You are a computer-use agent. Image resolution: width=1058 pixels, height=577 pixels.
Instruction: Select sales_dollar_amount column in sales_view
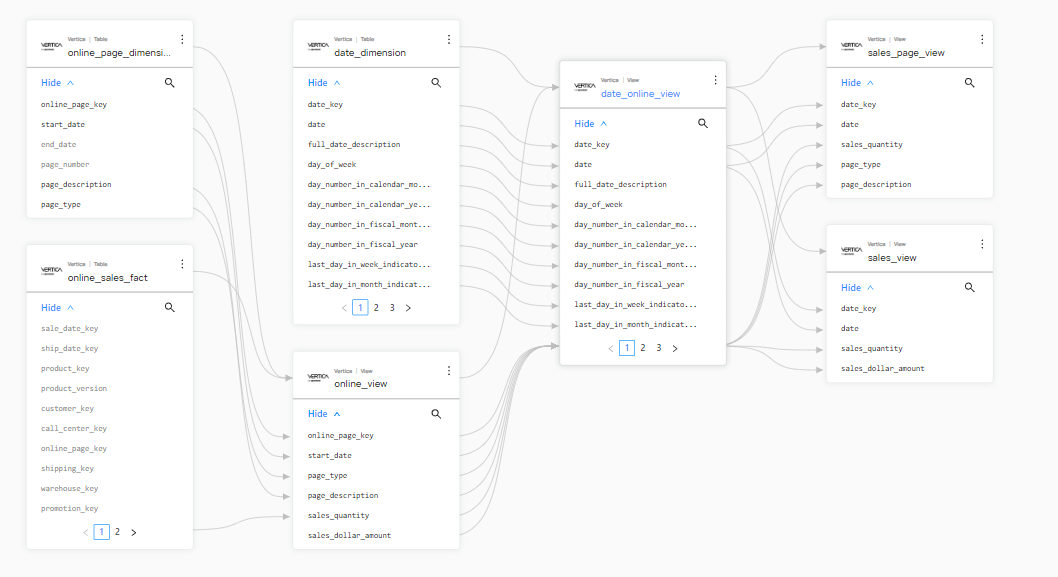click(x=883, y=368)
